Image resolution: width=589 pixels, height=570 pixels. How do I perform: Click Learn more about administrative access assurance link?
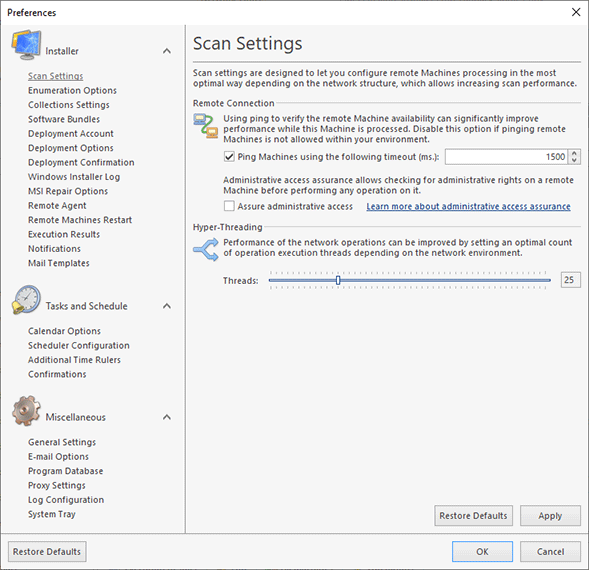click(x=468, y=206)
